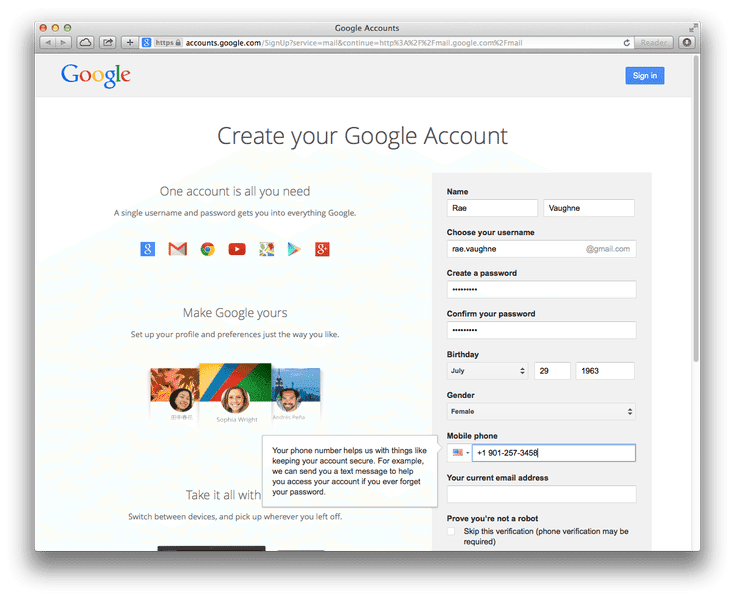The width and height of the screenshot is (735, 599).
Task: Click the Google Maps icon
Action: (x=266, y=249)
